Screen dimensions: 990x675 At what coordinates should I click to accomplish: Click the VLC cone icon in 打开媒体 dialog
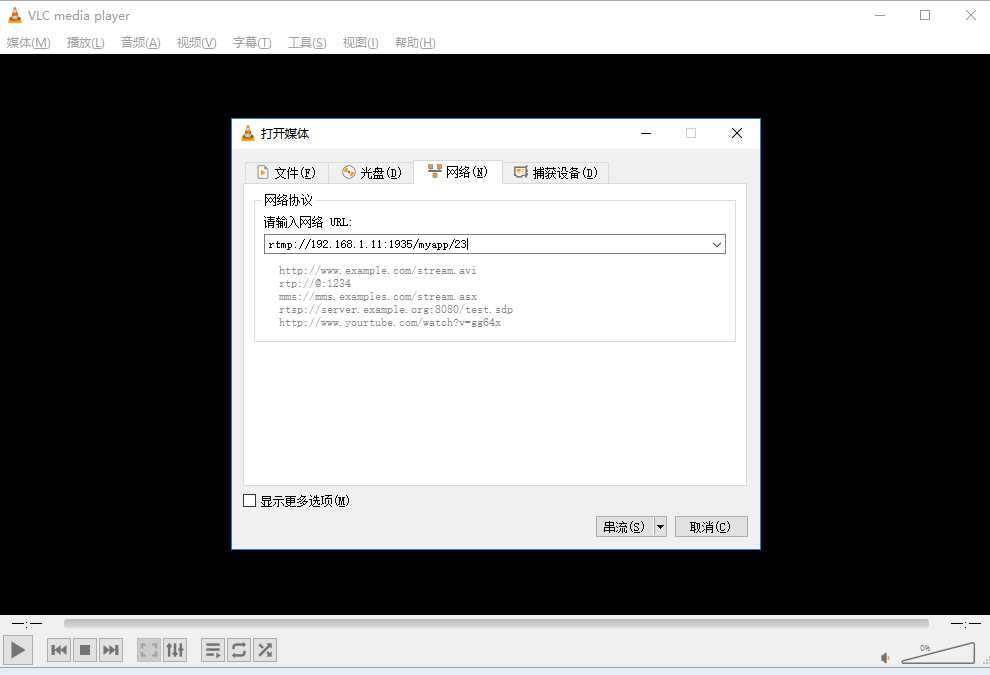click(248, 133)
